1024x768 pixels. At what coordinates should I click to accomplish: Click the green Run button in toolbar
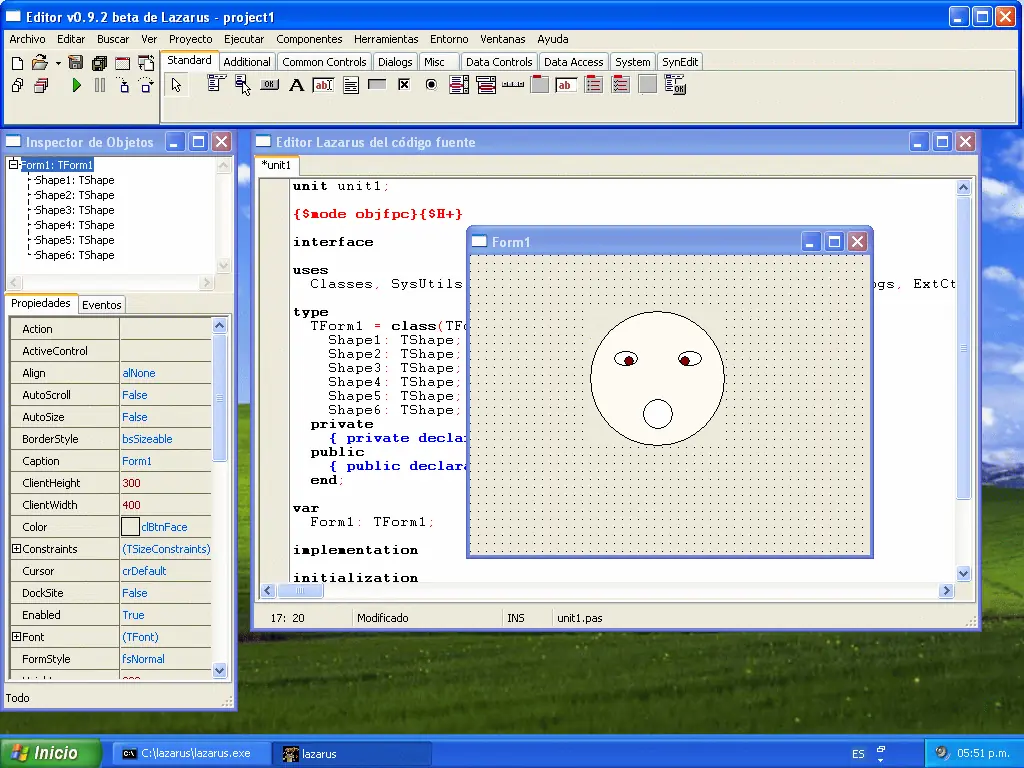[x=77, y=86]
